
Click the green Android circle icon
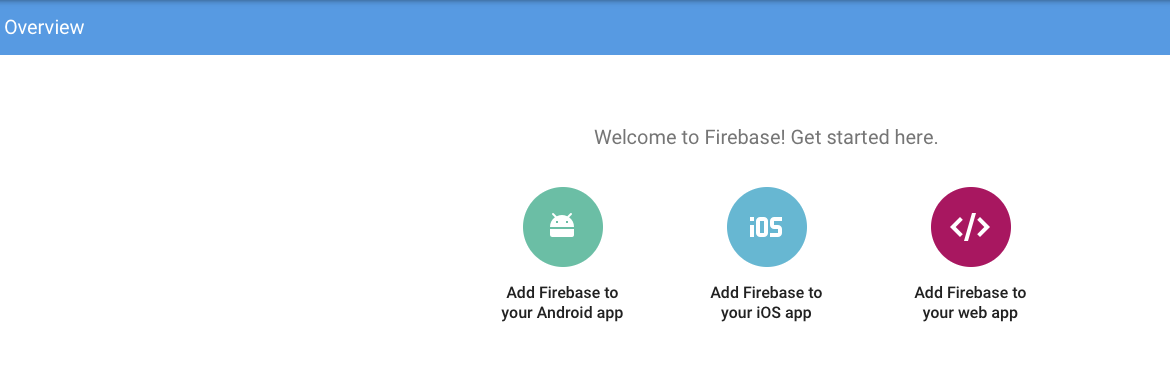coord(563,227)
